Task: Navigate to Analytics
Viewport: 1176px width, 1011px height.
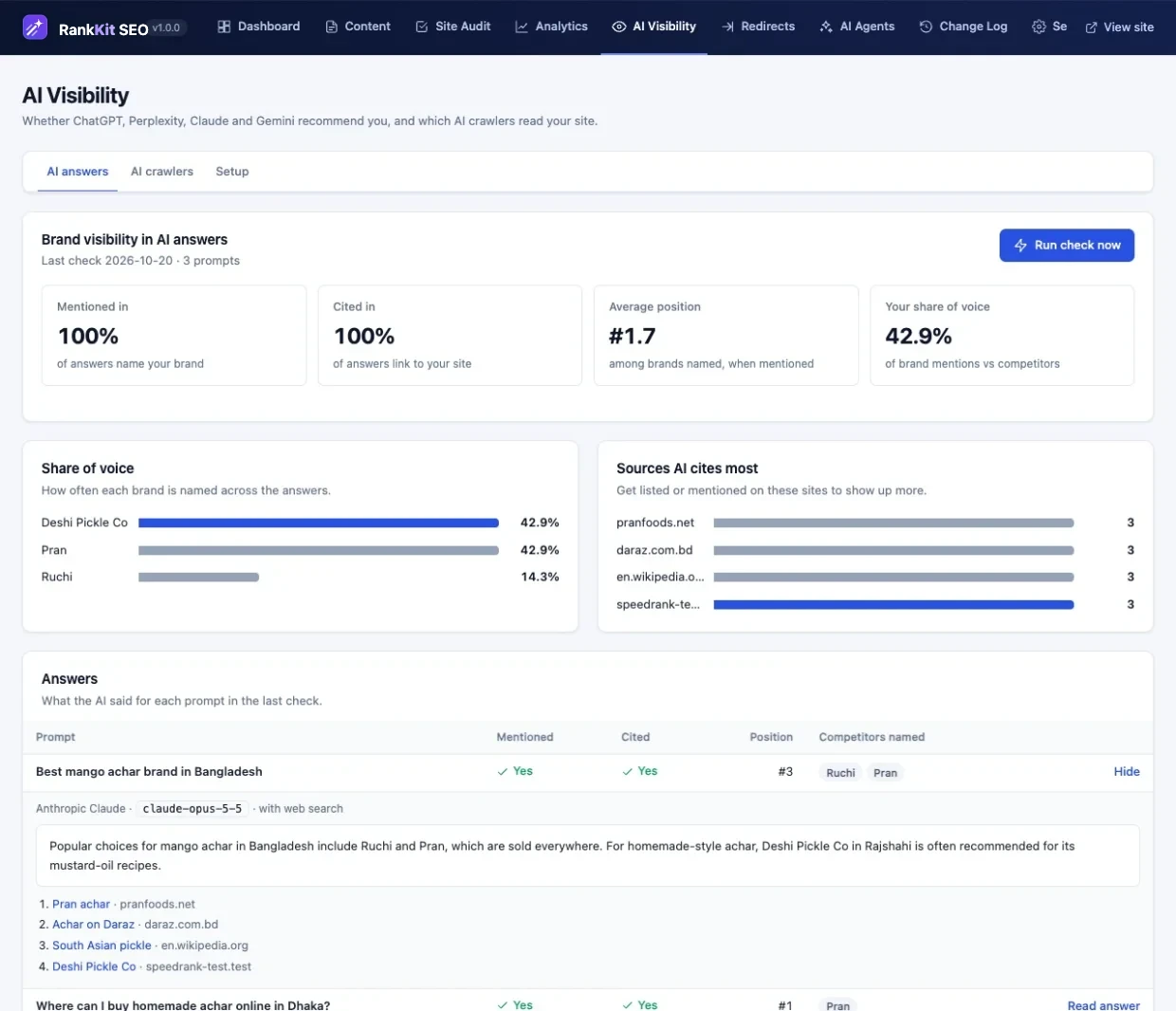Action: [x=551, y=27]
